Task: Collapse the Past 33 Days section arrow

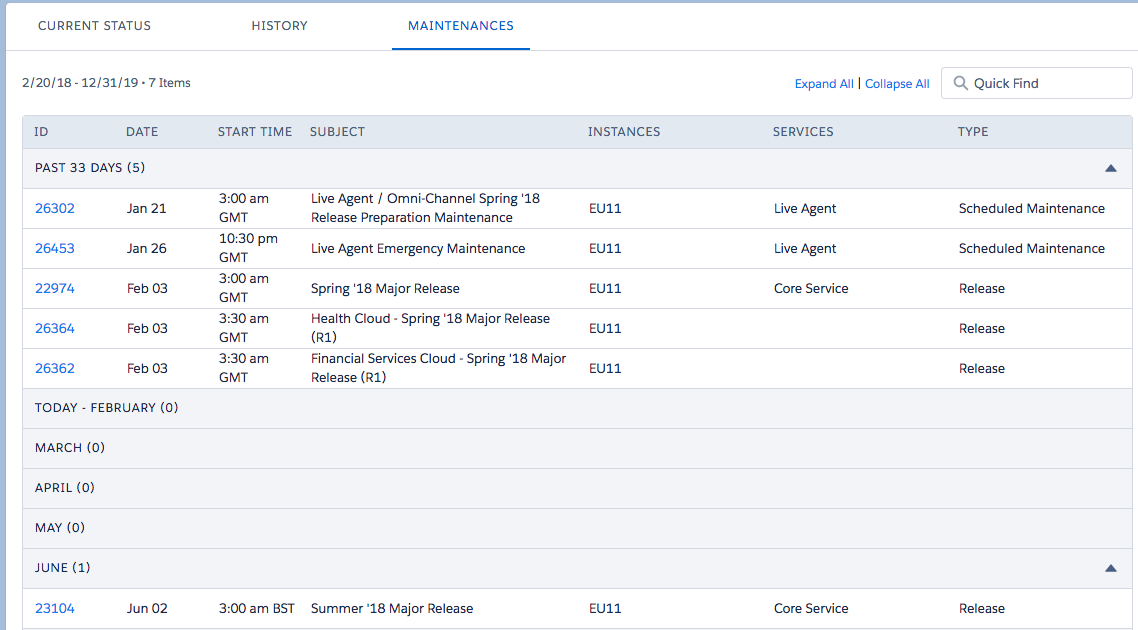Action: click(1110, 168)
